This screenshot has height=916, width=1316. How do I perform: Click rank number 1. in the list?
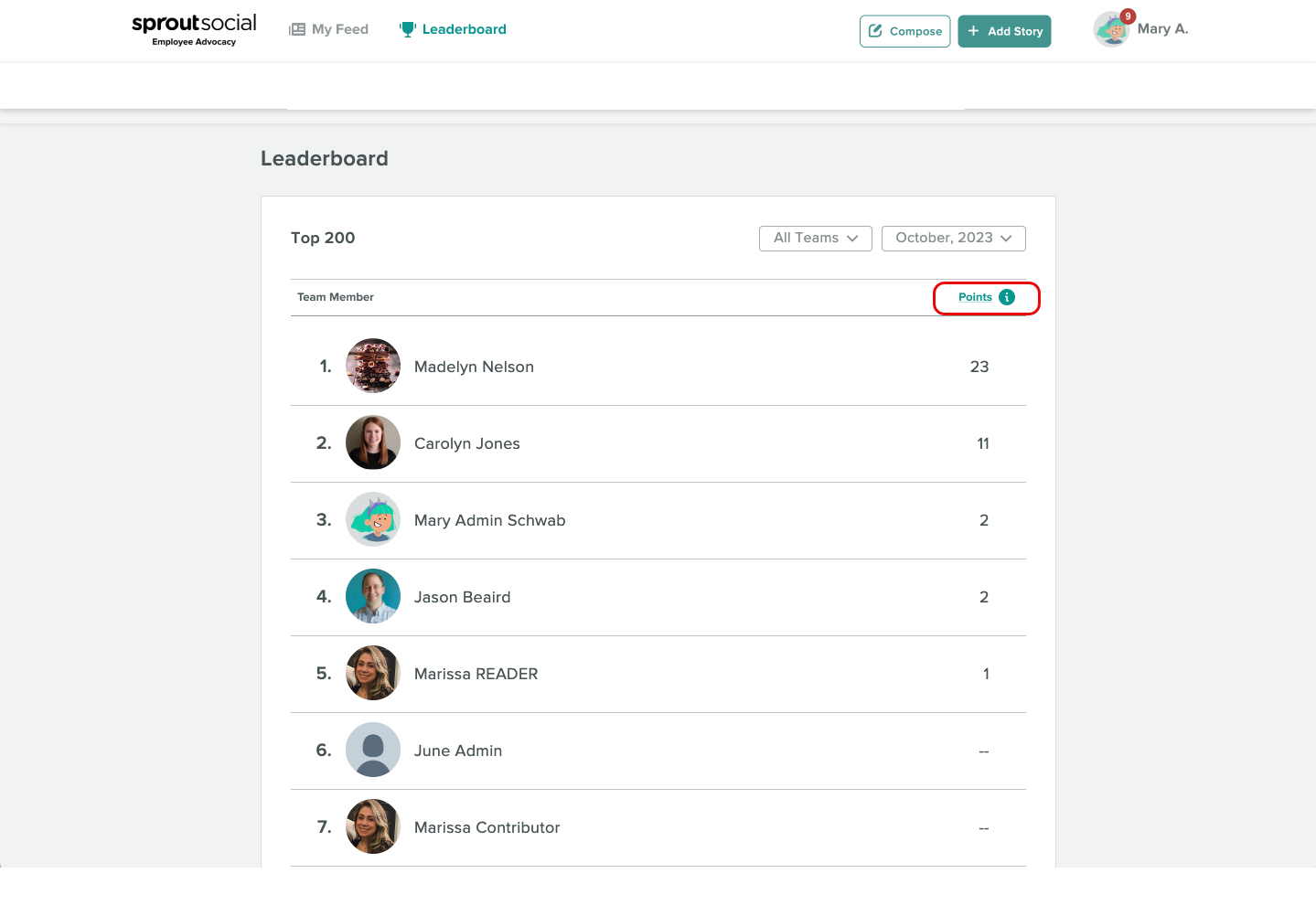326,367
